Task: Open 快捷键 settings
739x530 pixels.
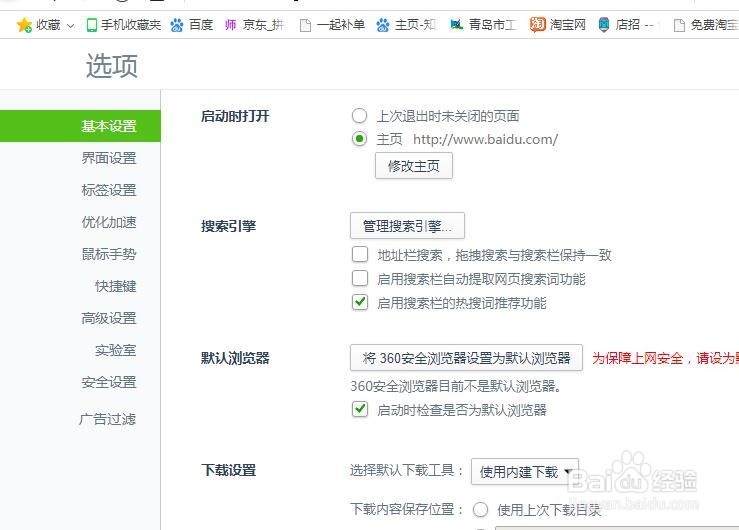Action: point(115,286)
